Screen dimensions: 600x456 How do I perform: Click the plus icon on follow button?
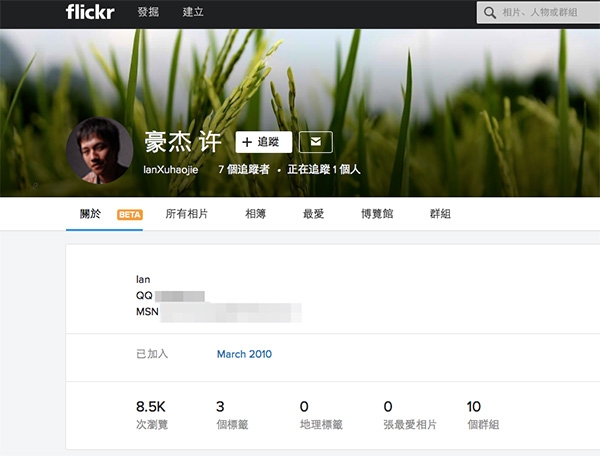click(x=247, y=142)
